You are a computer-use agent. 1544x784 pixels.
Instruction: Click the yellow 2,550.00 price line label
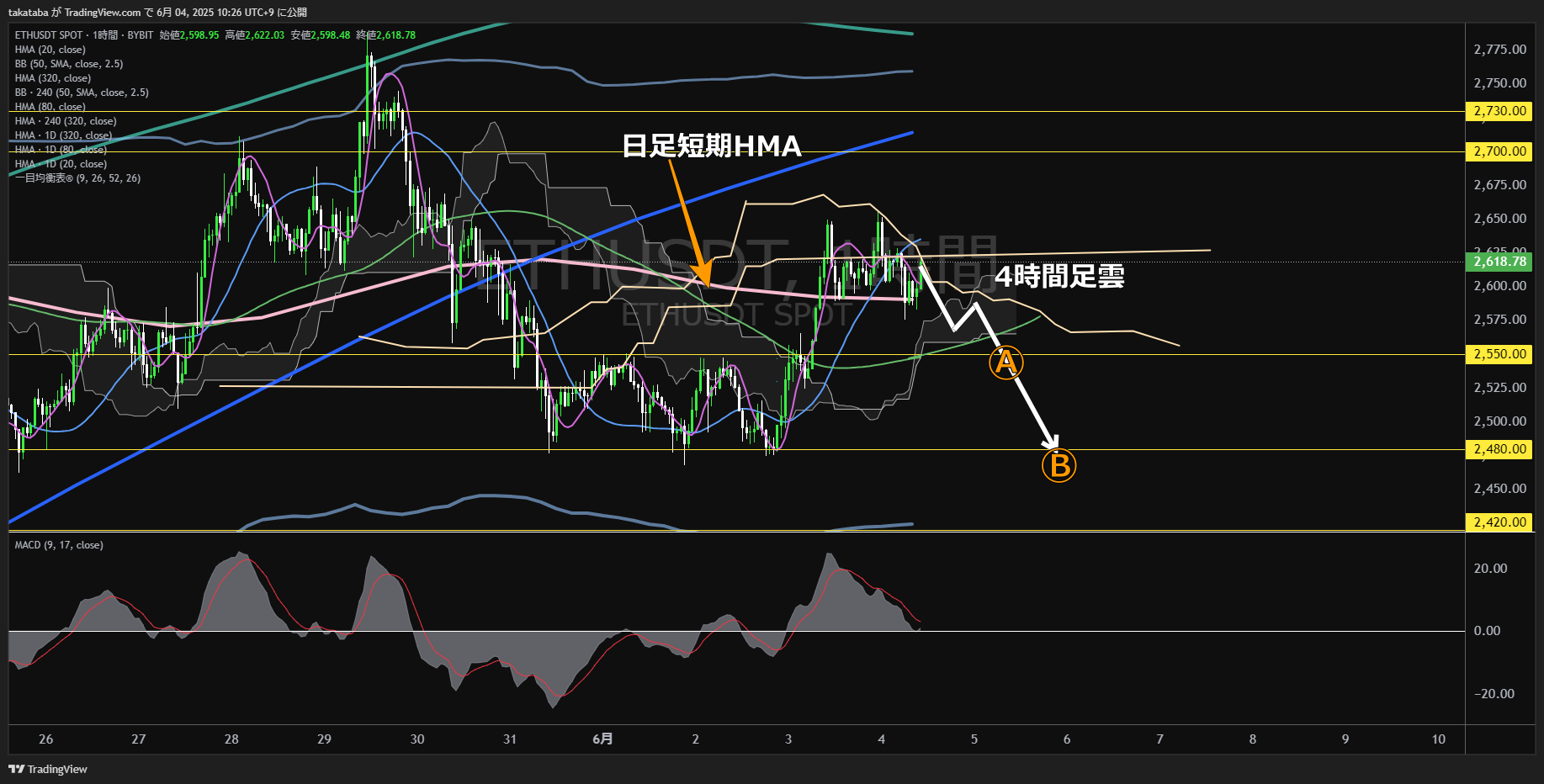[x=1499, y=354]
